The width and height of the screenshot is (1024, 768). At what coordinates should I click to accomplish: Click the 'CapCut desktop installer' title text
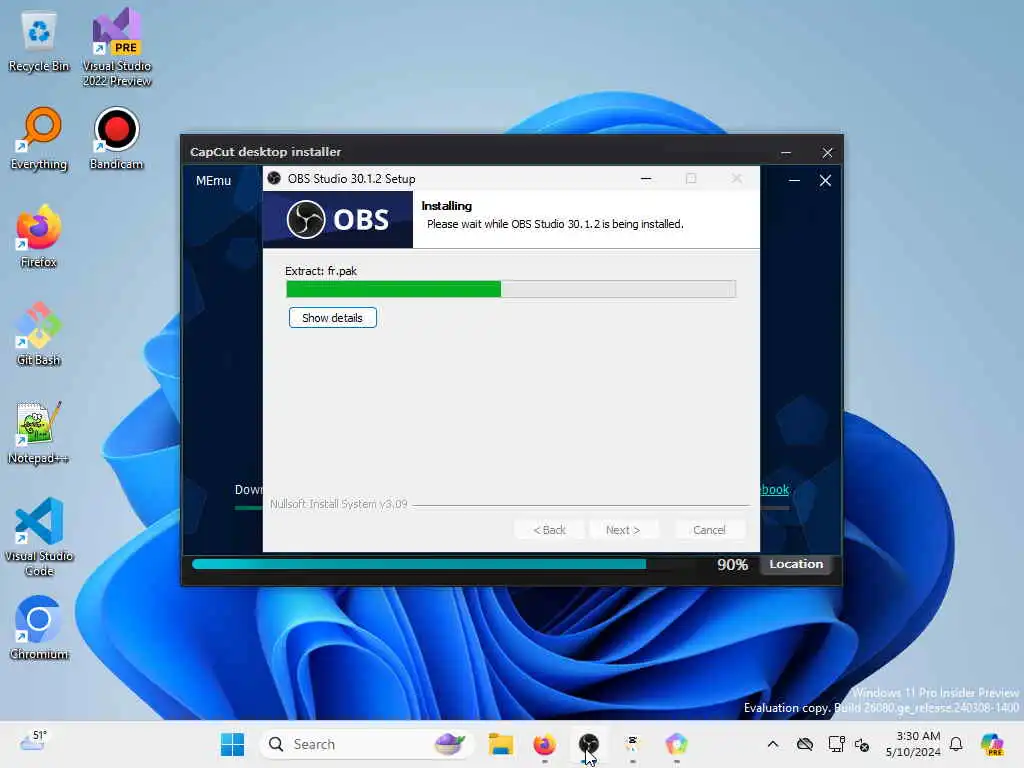pos(265,152)
